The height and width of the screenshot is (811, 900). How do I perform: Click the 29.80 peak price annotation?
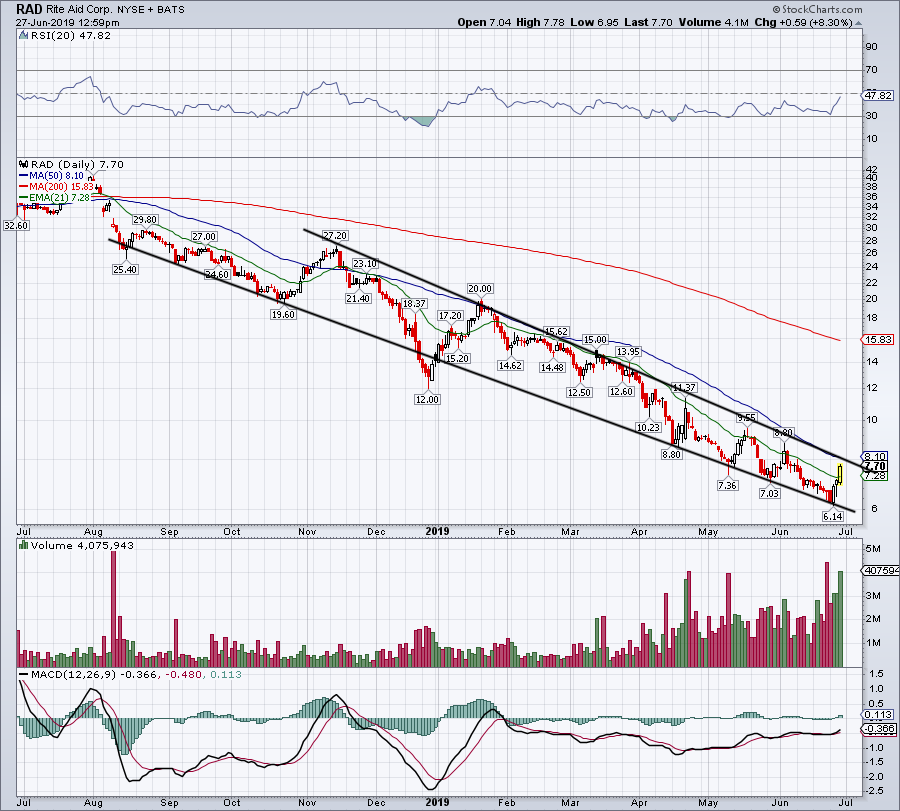pos(145,220)
